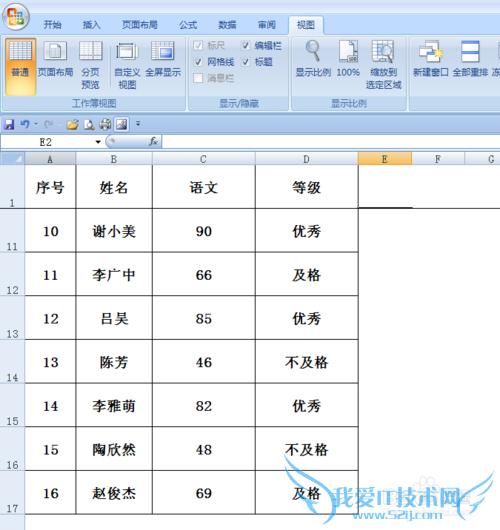Open Customize Quick Access Toolbar dropdown

pos(138,124)
